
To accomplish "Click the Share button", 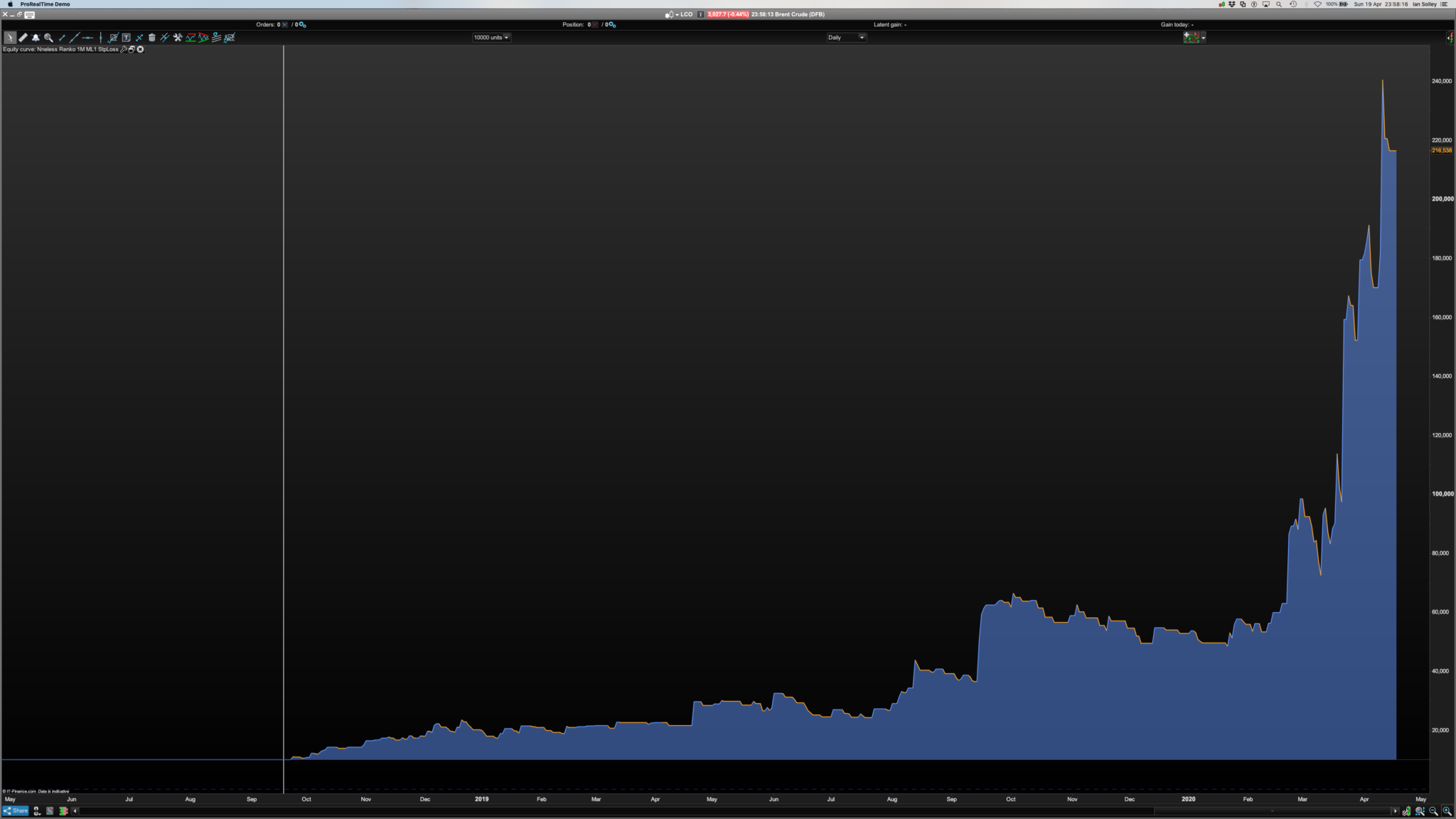I will click(16, 811).
